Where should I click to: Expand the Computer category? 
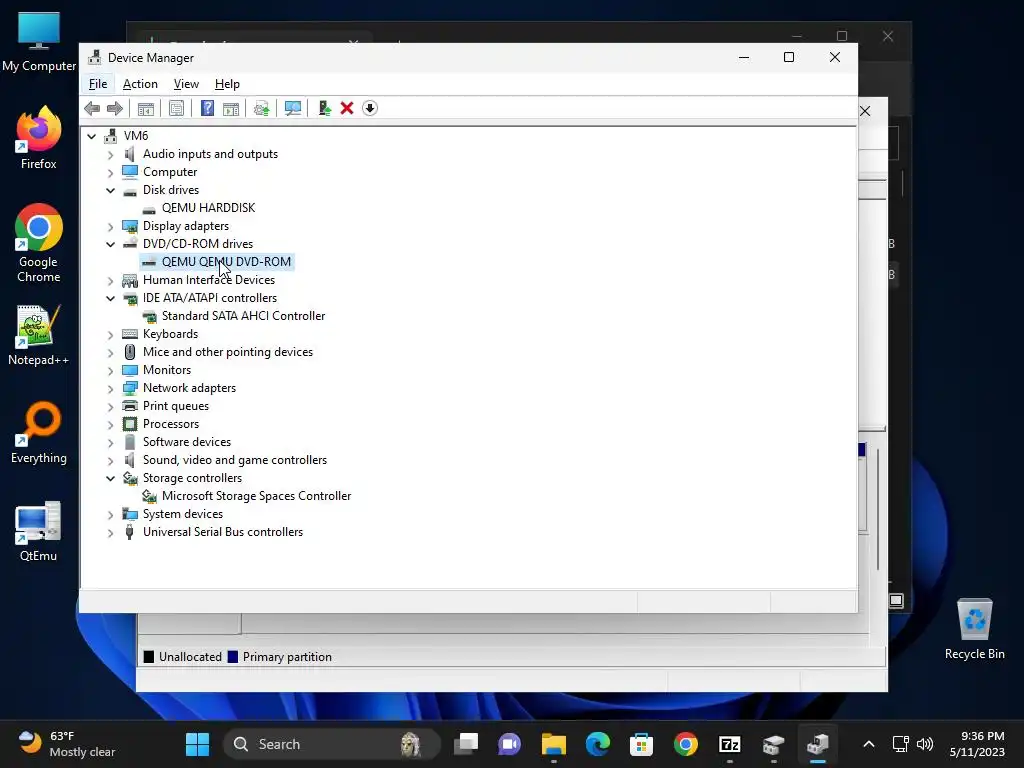click(x=110, y=173)
